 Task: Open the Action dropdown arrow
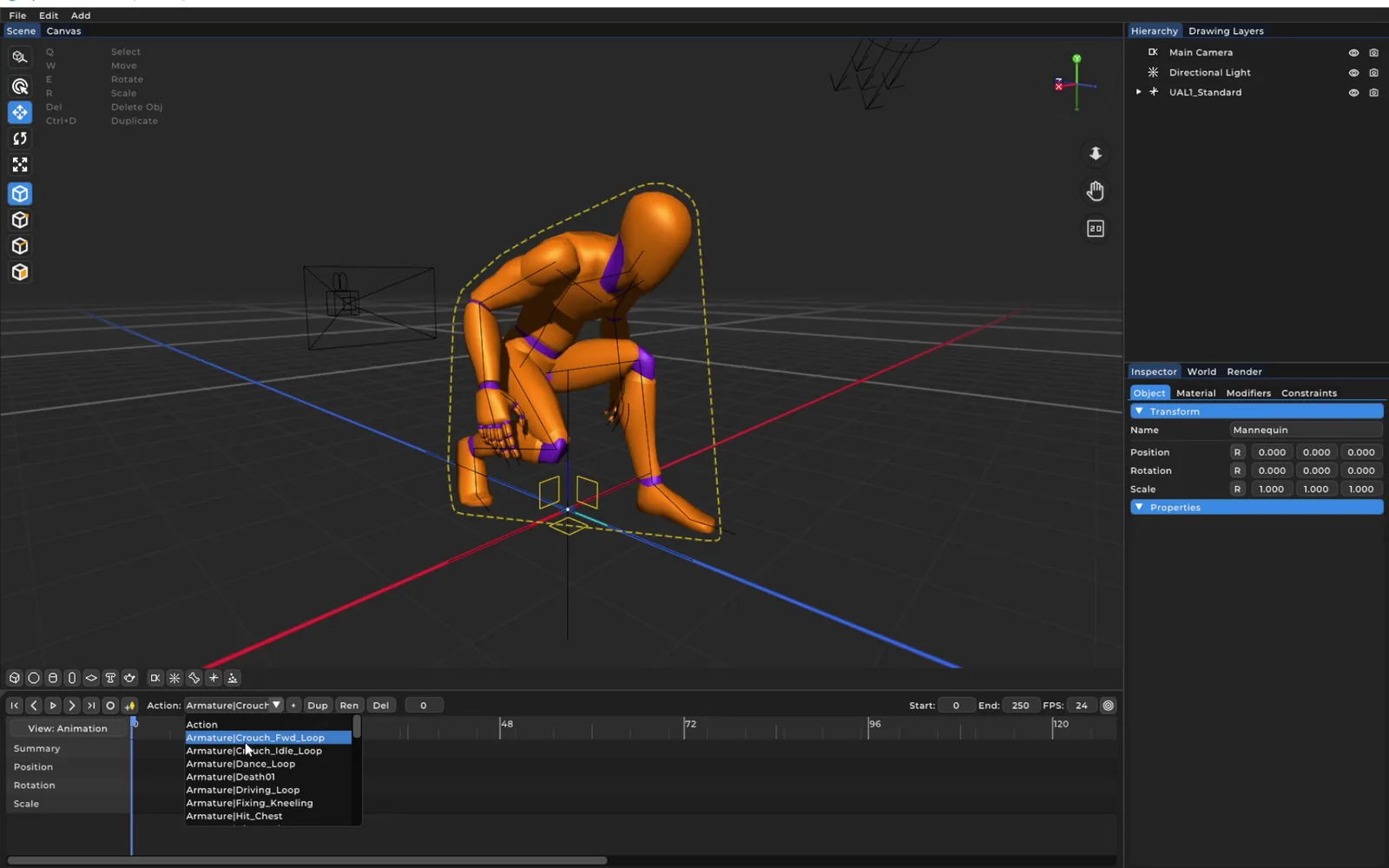tap(276, 705)
